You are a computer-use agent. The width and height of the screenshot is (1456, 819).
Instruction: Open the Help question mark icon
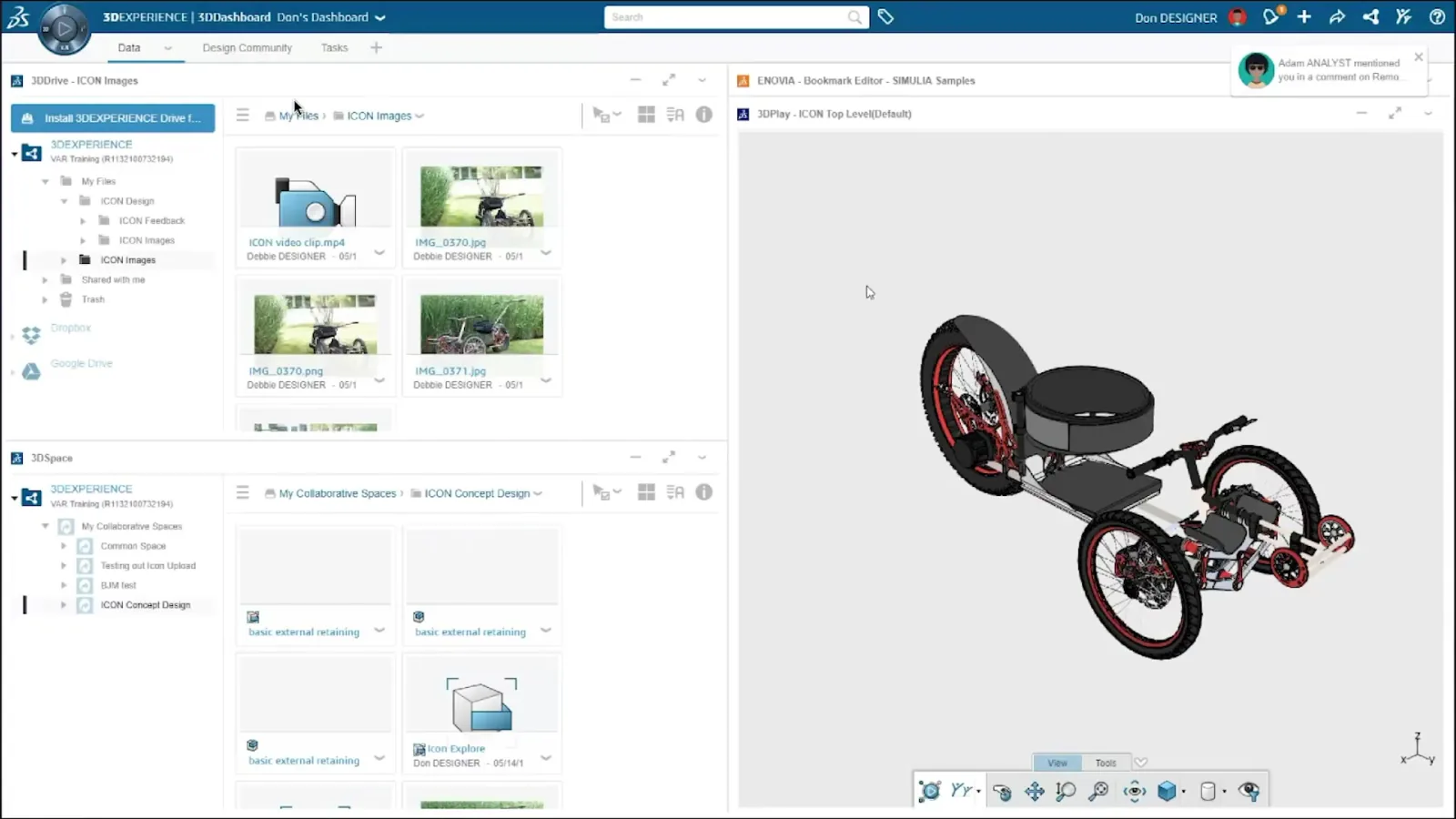tap(1437, 16)
